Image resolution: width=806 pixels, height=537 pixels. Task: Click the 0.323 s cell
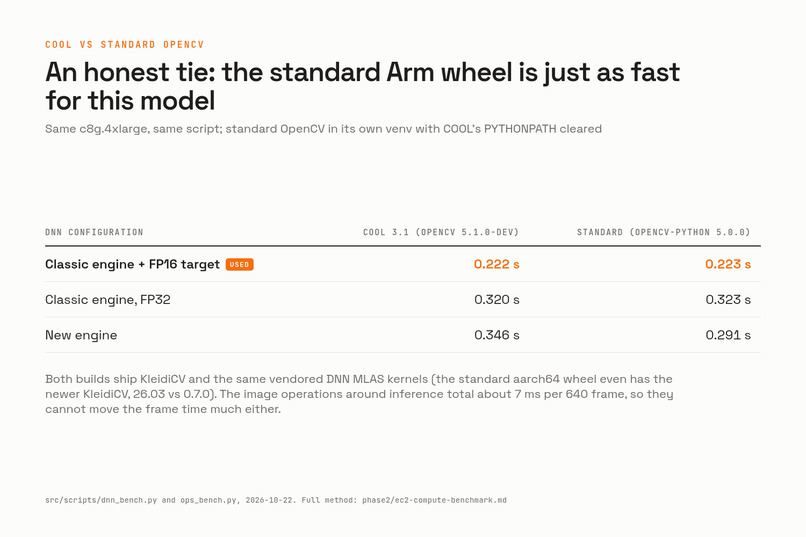728,300
